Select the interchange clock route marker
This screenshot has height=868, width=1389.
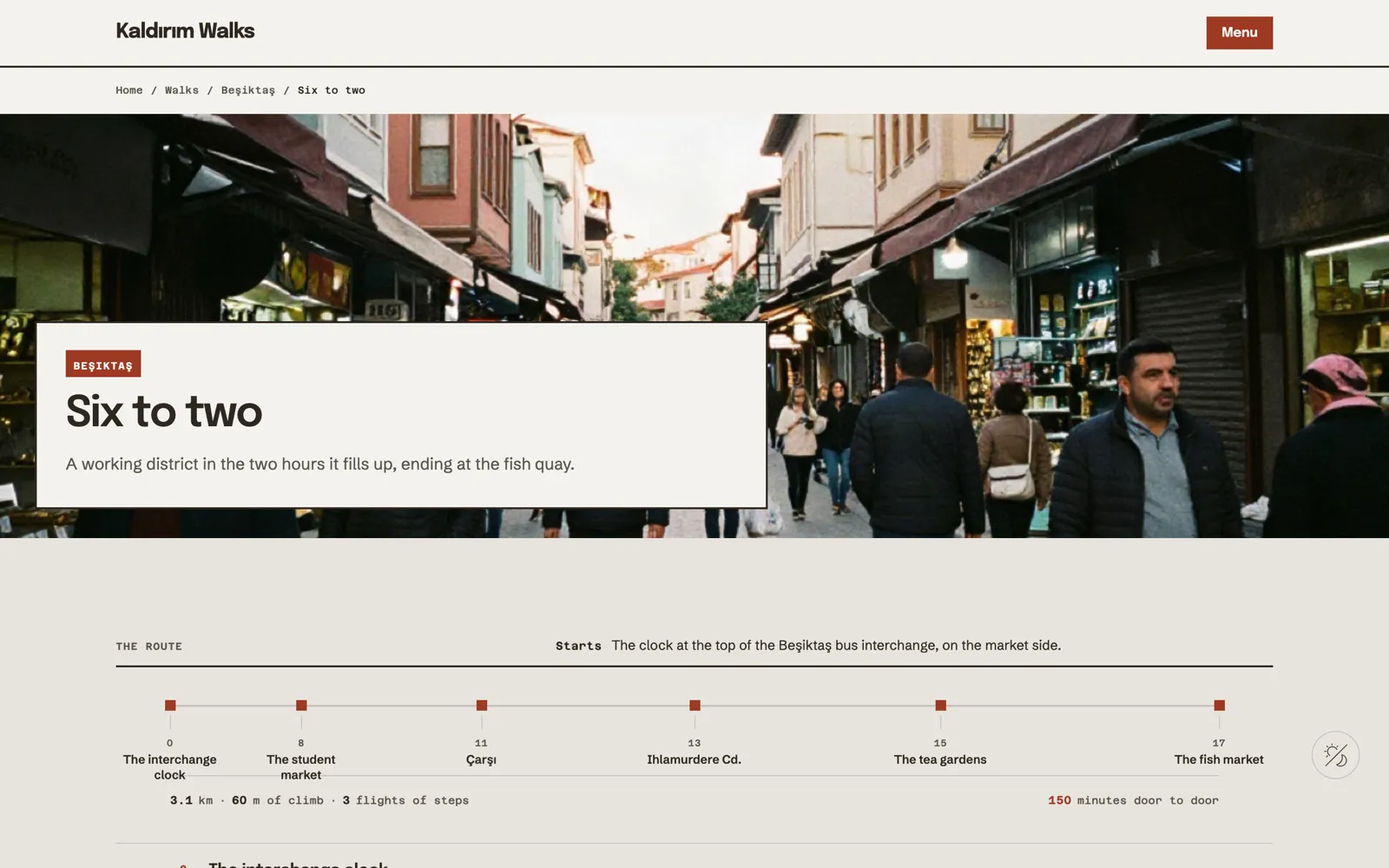point(170,706)
